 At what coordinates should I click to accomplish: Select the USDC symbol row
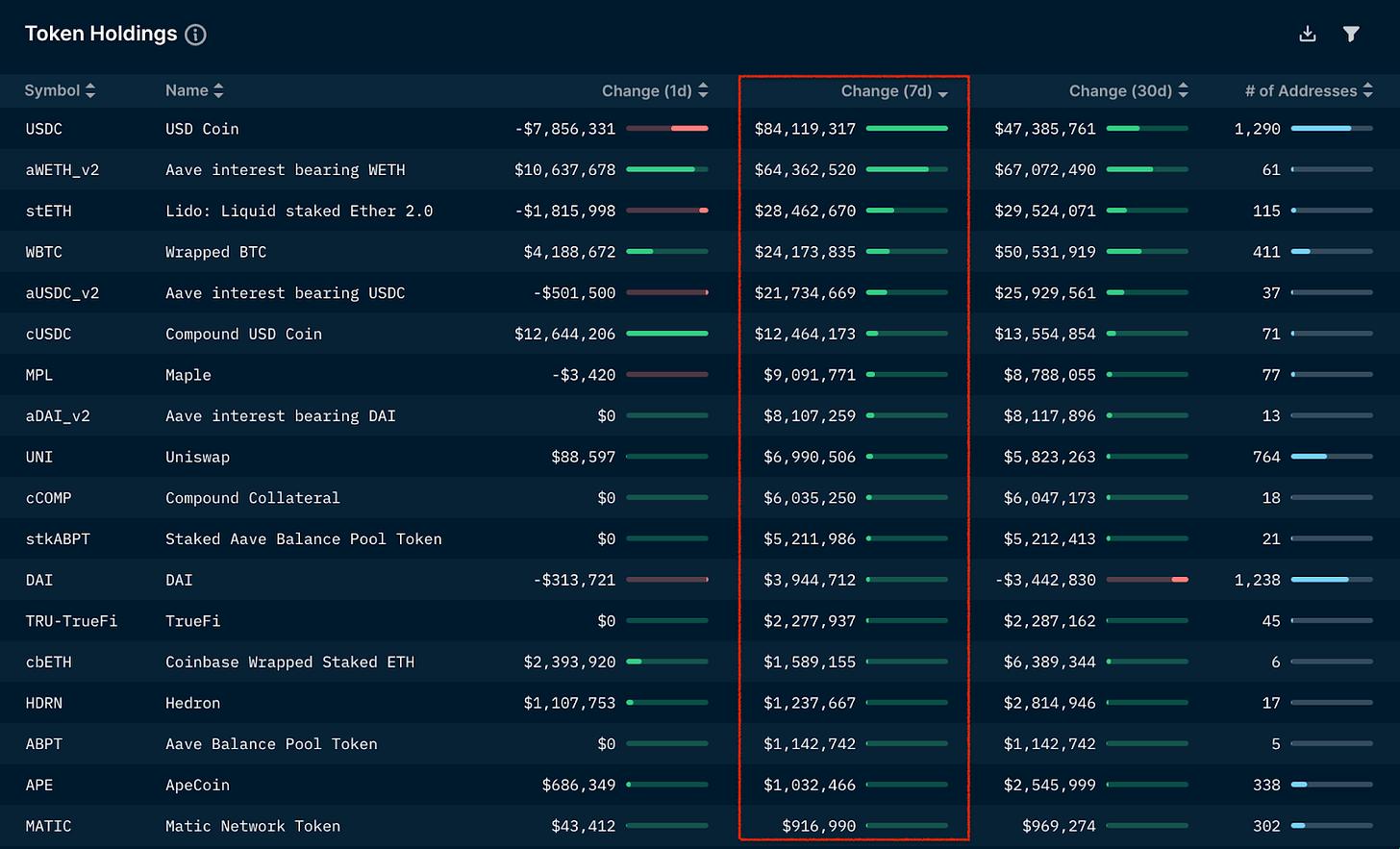(44, 129)
